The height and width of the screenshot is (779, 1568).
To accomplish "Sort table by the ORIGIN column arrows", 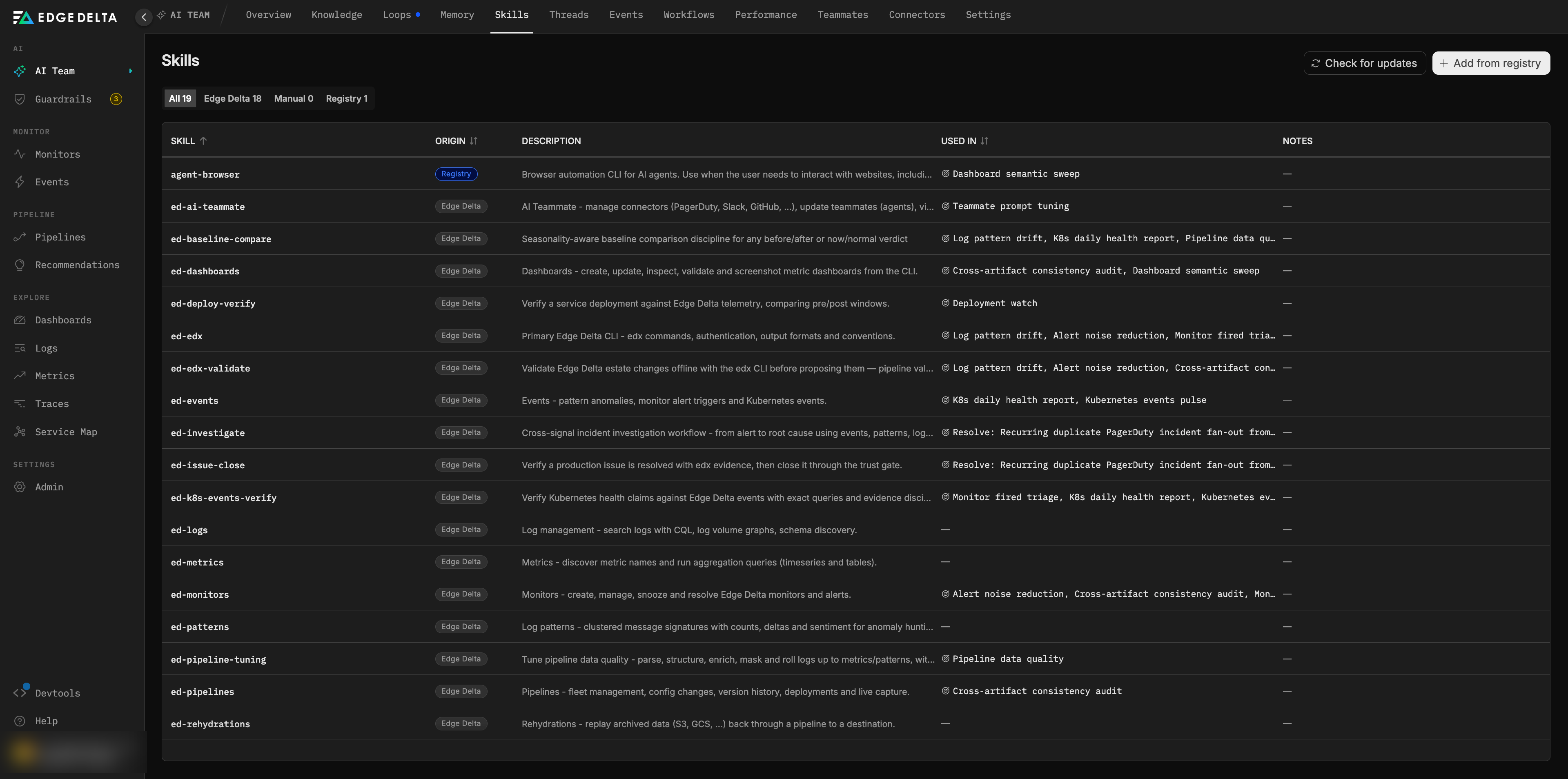I will click(474, 140).
